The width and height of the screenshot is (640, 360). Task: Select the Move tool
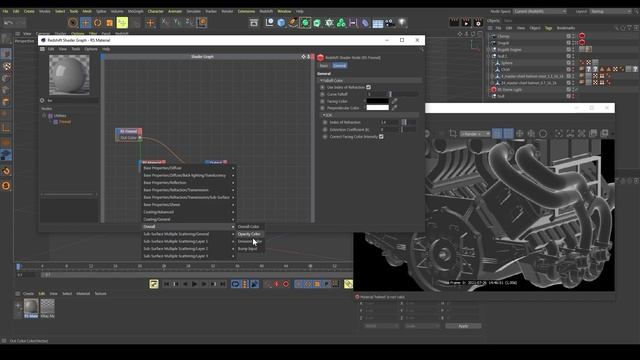pos(85,23)
